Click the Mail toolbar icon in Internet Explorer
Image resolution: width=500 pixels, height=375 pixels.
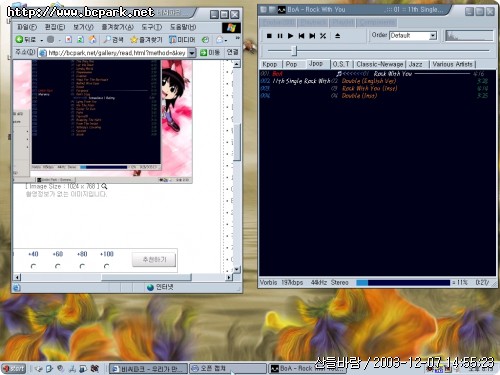[x=219, y=40]
